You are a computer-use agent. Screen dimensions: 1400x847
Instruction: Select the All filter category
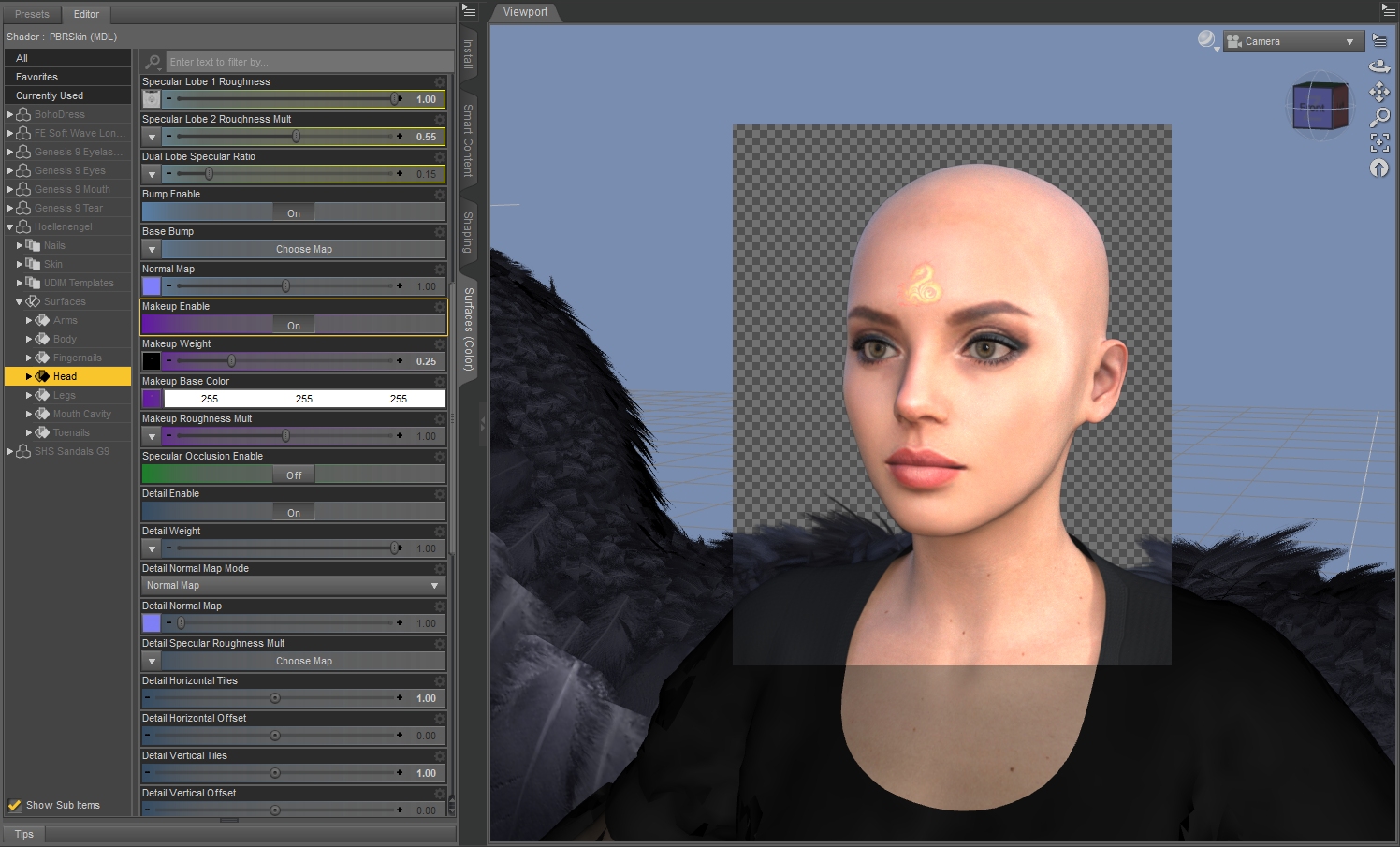(67, 58)
